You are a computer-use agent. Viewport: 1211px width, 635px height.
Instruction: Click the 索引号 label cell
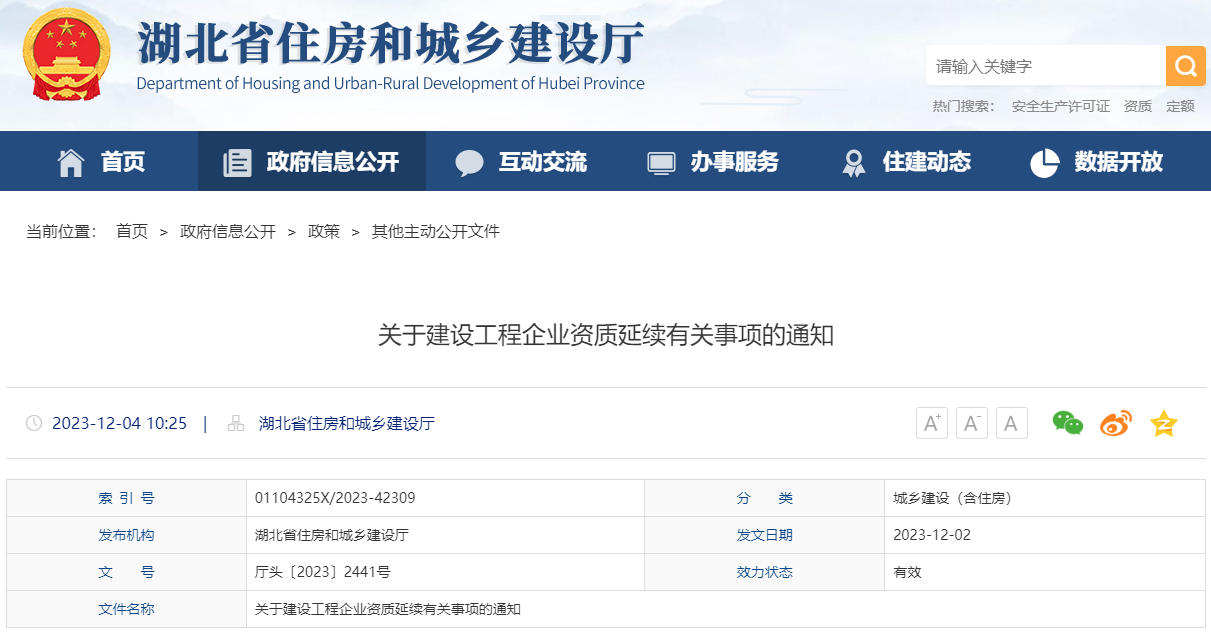click(126, 498)
